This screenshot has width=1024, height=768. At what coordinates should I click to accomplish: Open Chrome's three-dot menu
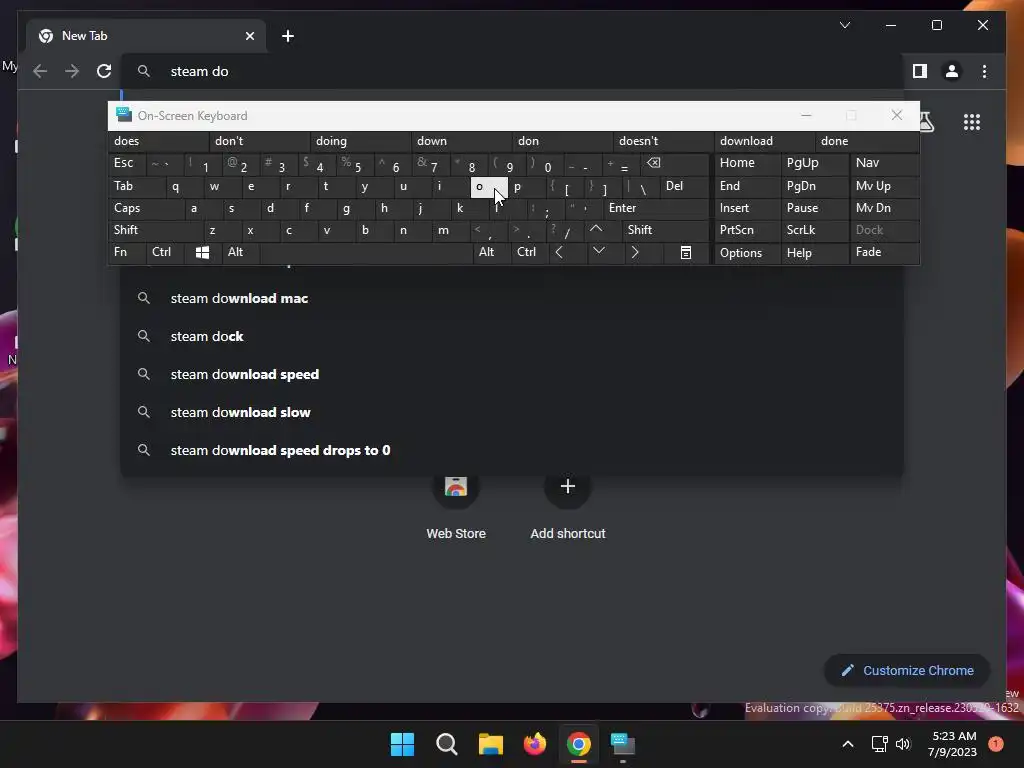click(x=984, y=71)
